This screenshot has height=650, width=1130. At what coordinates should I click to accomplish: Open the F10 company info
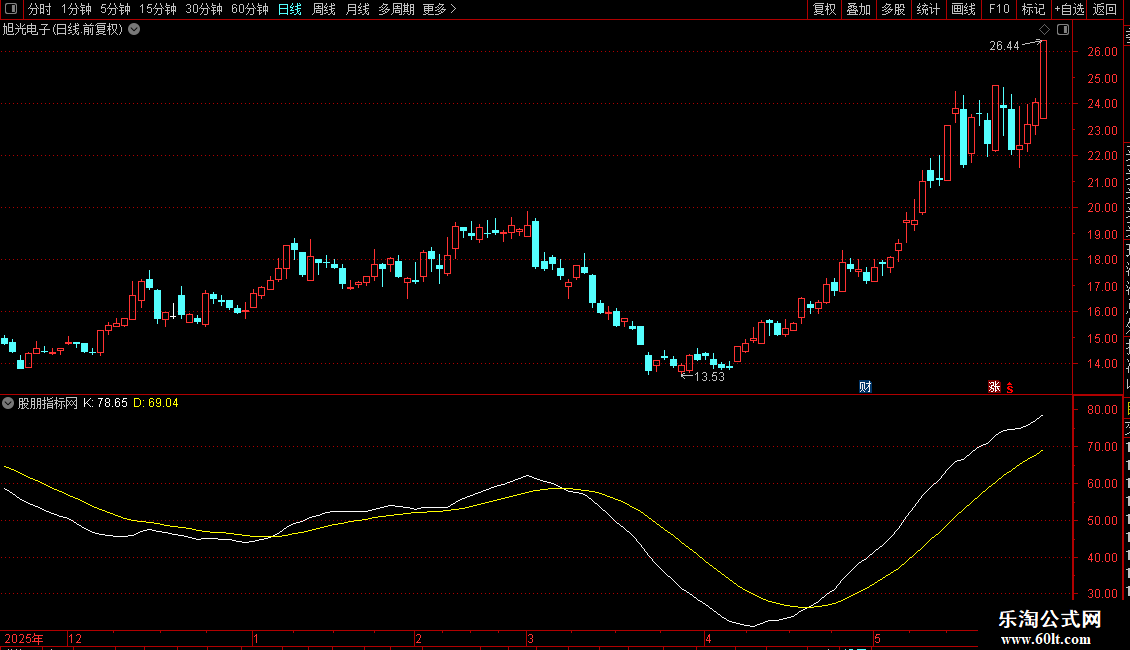pos(999,9)
